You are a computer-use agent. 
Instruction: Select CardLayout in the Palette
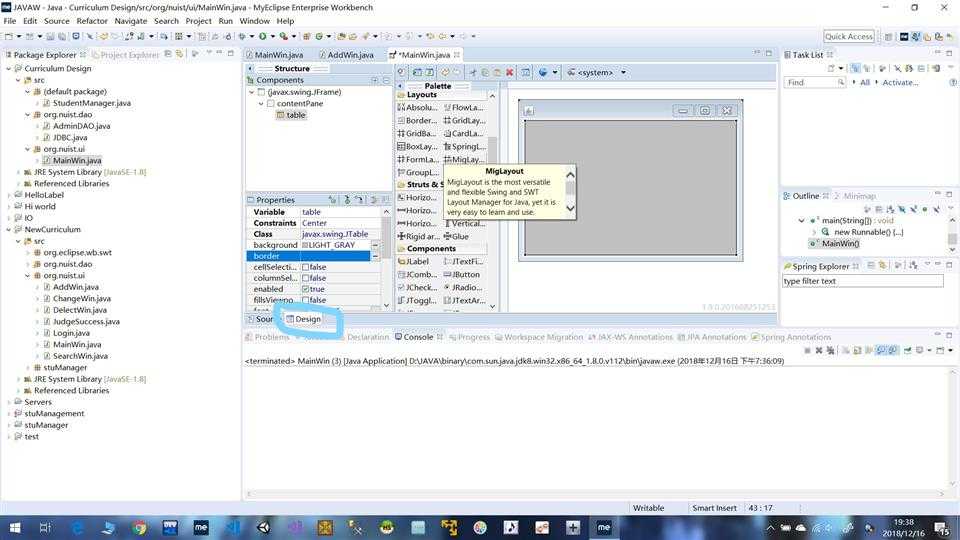(x=463, y=133)
